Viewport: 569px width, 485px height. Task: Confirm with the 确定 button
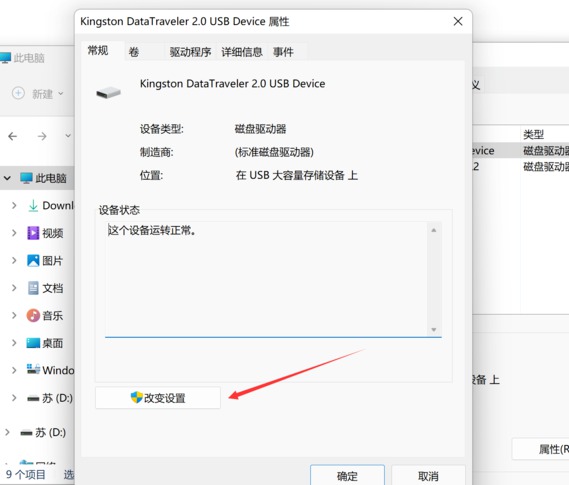click(347, 476)
